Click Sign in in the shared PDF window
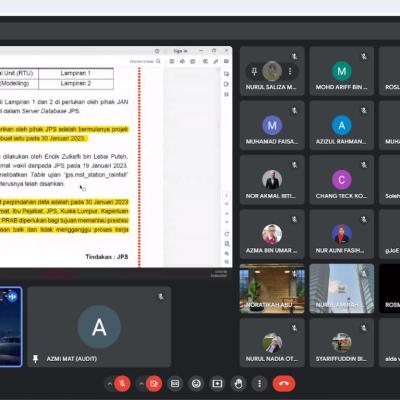The height and width of the screenshot is (400, 400). [x=180, y=51]
